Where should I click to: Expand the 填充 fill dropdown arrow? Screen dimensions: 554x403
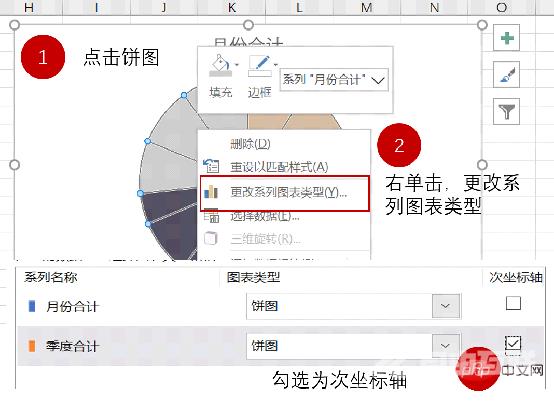click(237, 65)
